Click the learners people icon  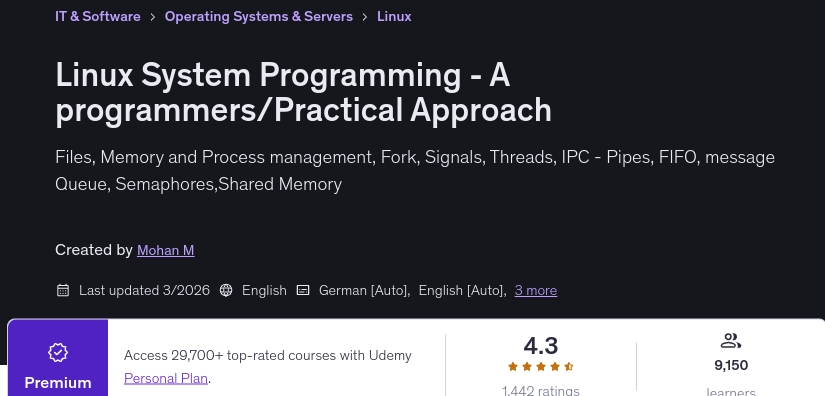pyautogui.click(x=730, y=341)
